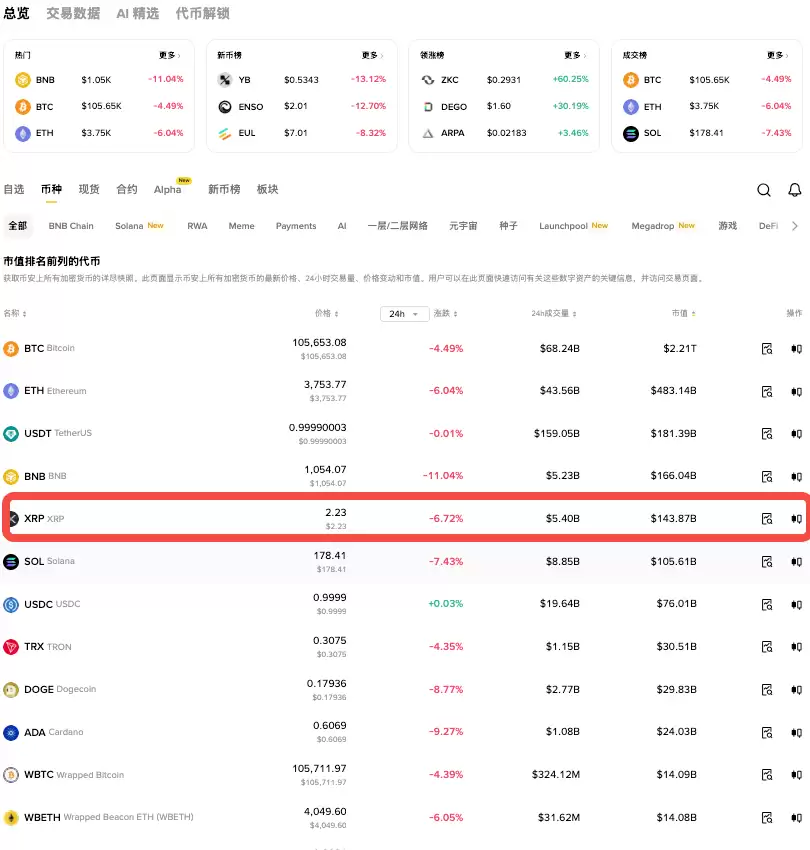Open the detail icon in the DOGE row
The image size is (810, 850).
767,690
